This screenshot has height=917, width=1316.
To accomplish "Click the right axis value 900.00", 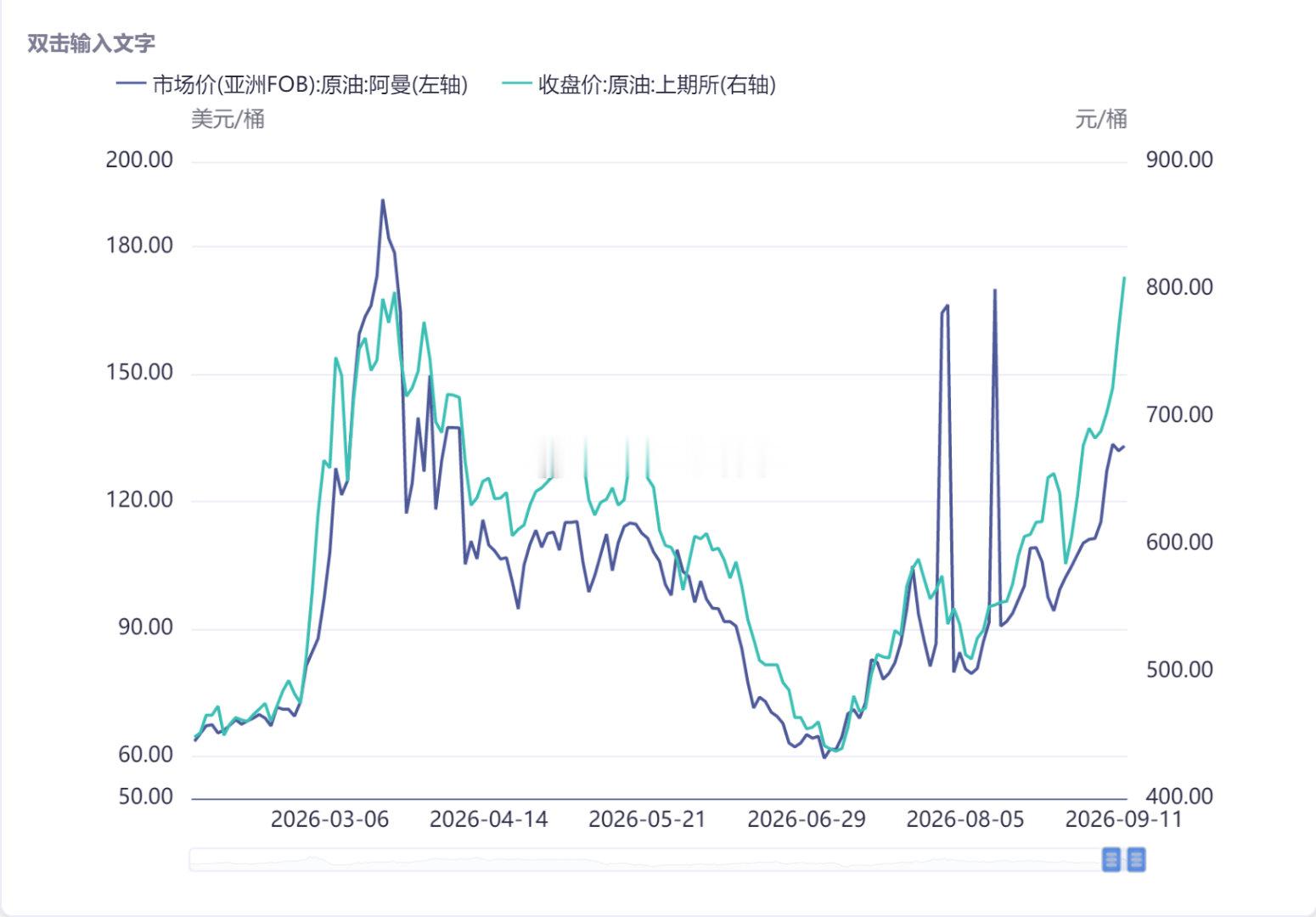I will click(x=1179, y=160).
